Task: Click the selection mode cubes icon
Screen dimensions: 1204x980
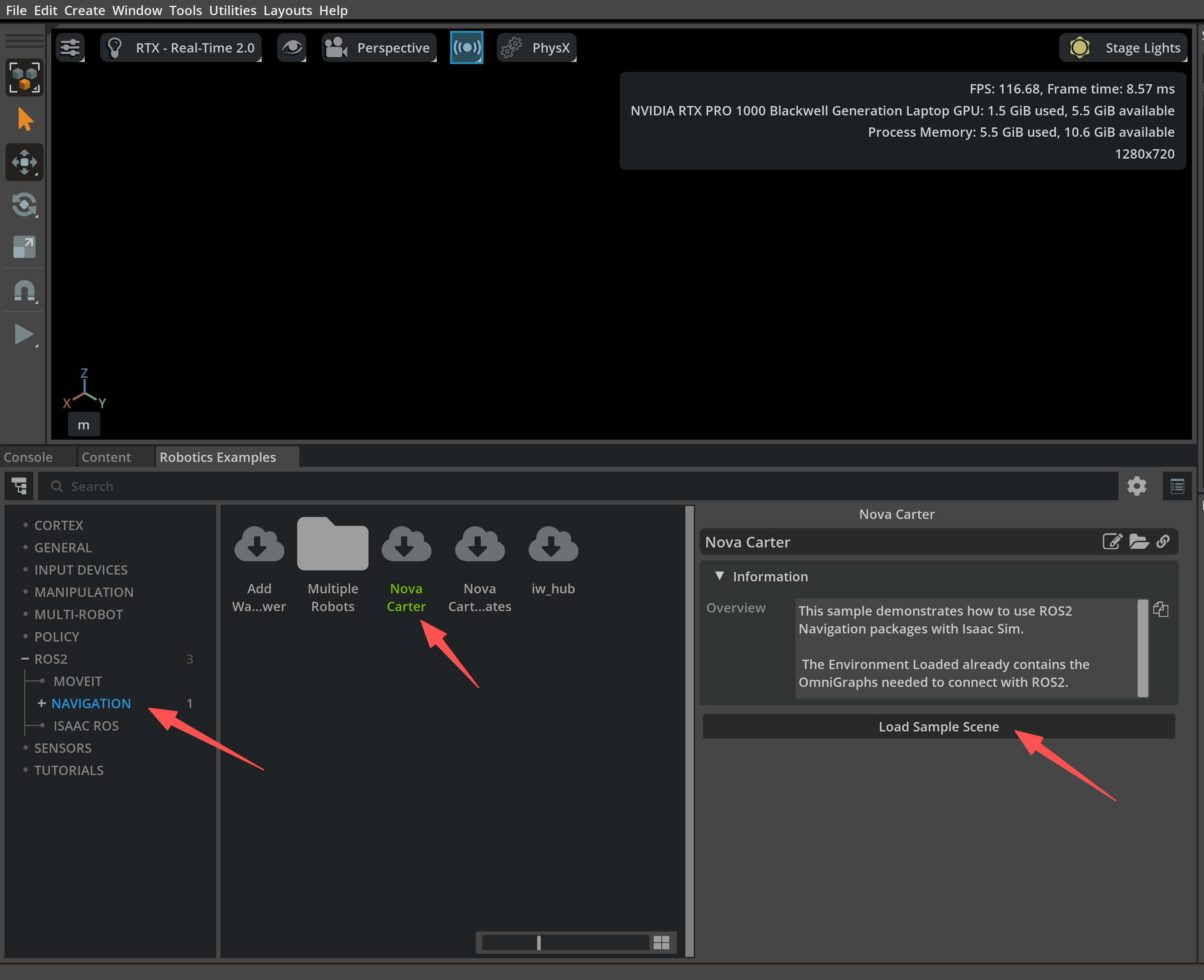Action: (x=24, y=78)
